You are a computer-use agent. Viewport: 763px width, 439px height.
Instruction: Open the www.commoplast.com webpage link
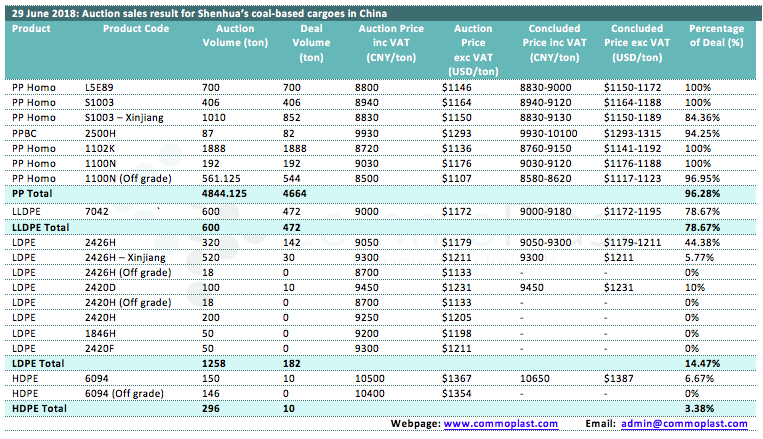tap(496, 424)
